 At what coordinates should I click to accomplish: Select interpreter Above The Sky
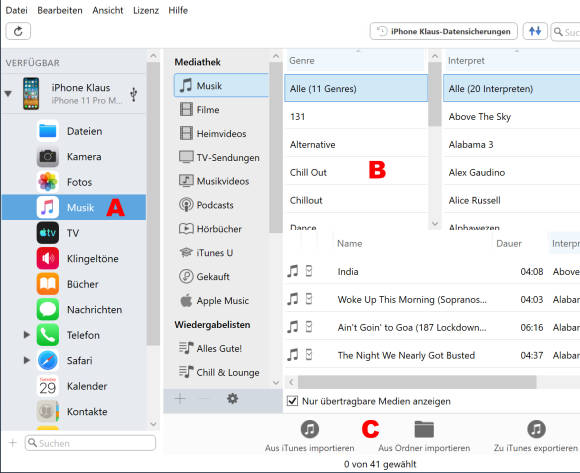point(511,116)
